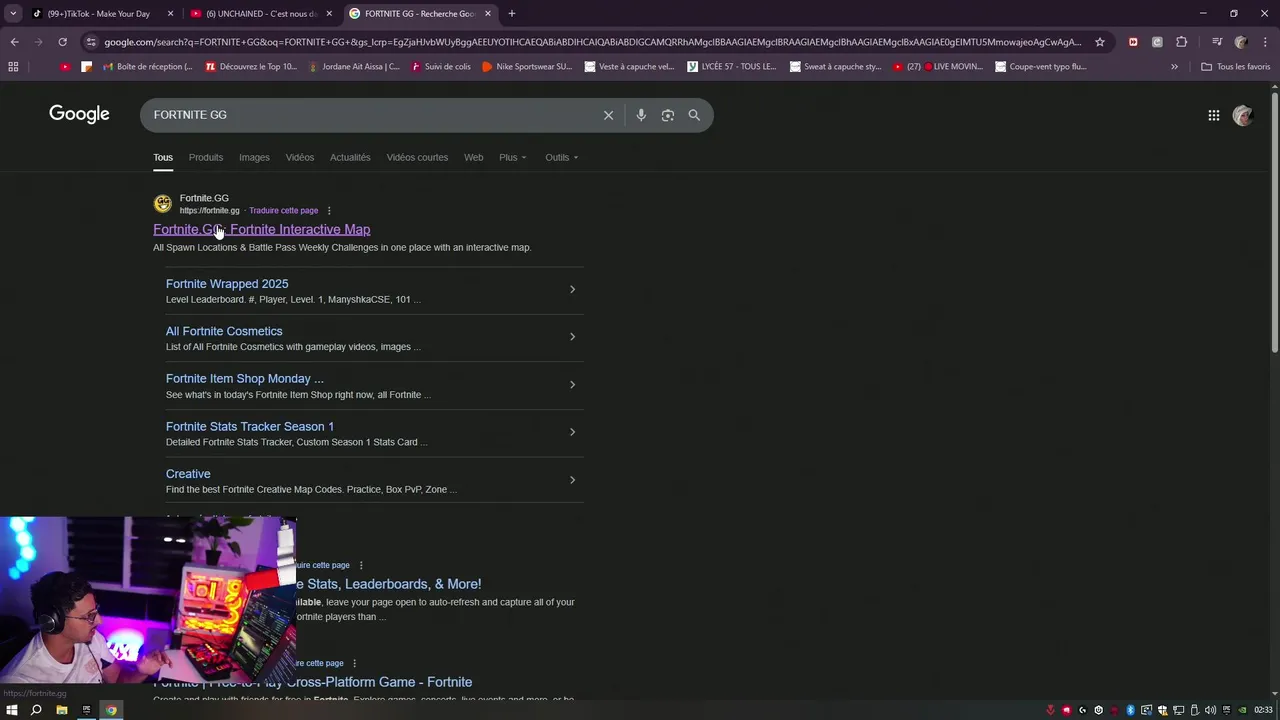1280x720 pixels.
Task: Select the Images results tab
Action: point(254,157)
